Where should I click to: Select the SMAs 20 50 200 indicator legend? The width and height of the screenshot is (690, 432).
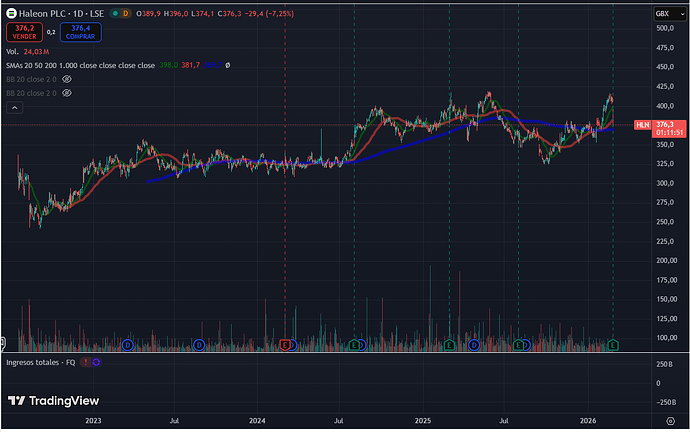click(80, 65)
